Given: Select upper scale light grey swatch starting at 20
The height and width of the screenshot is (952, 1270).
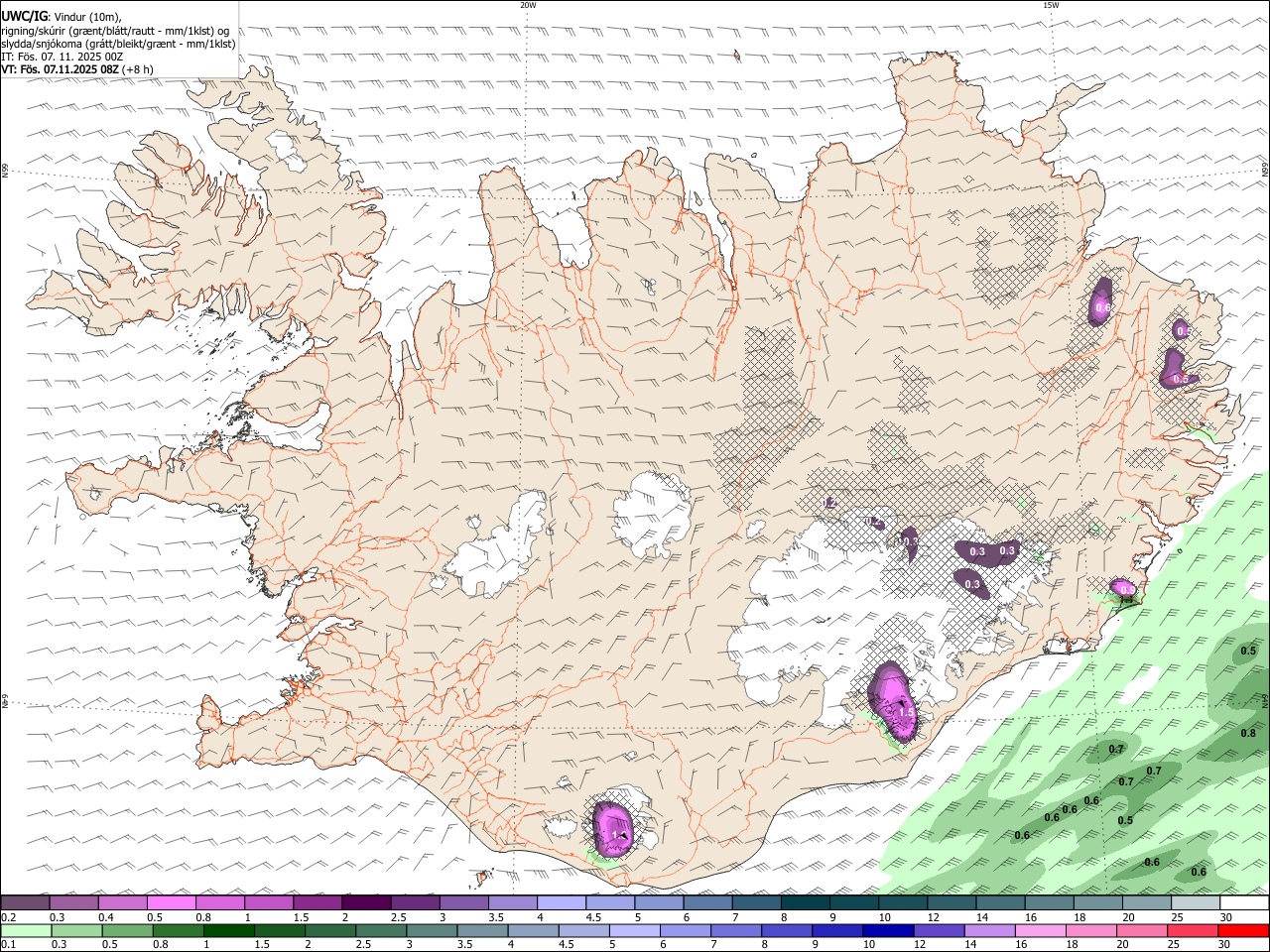Looking at the screenshot, I should [x=1146, y=902].
